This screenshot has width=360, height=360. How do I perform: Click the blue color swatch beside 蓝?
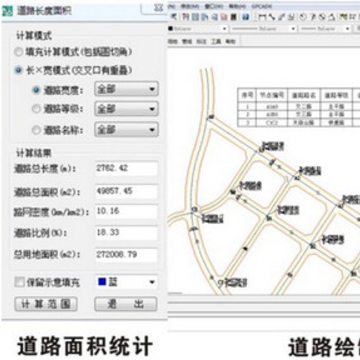pyautogui.click(x=102, y=282)
